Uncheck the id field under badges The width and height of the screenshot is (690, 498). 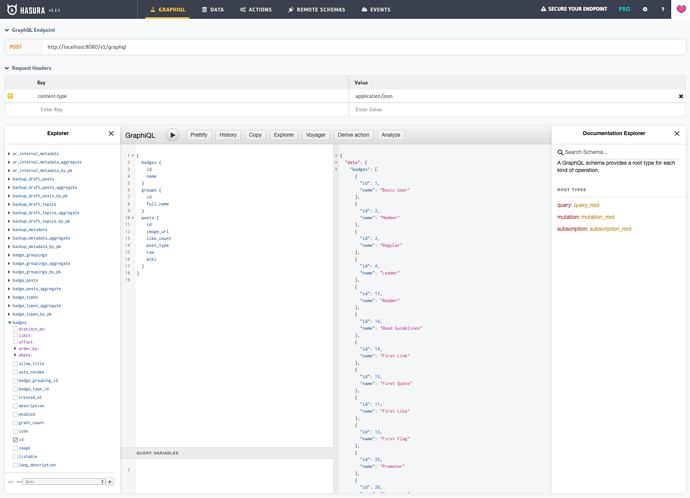pos(15,440)
